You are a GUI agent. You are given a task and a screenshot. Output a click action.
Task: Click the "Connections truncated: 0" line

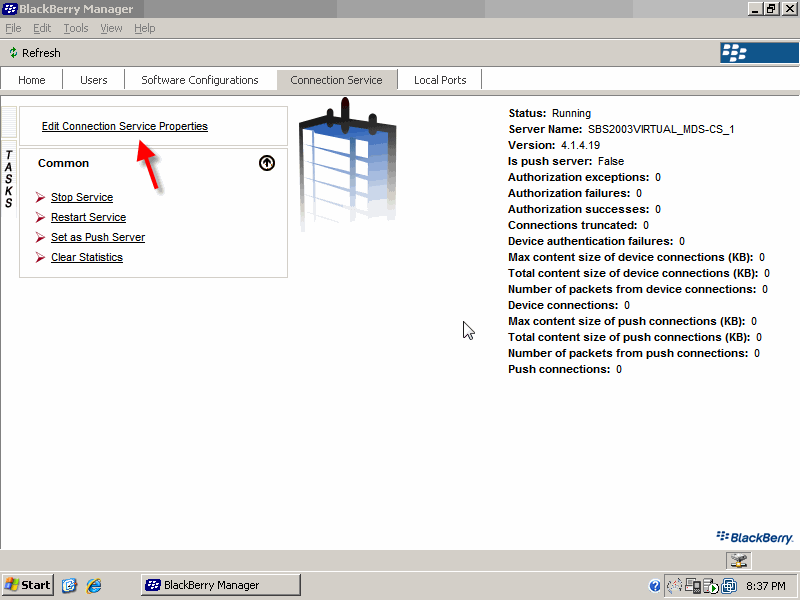[579, 225]
